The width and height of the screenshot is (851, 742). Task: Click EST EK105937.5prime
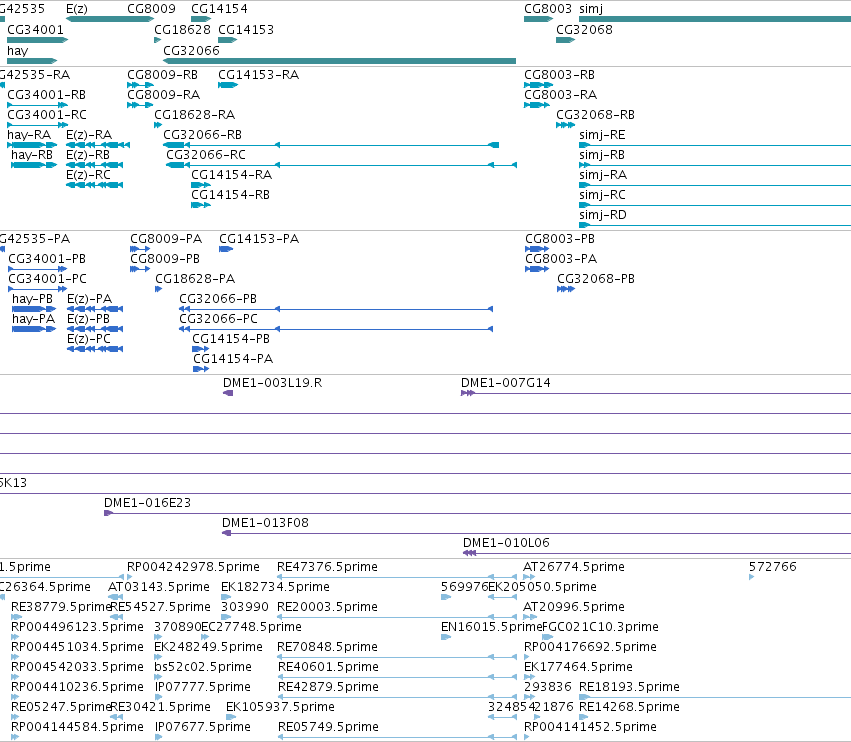pyautogui.click(x=280, y=707)
